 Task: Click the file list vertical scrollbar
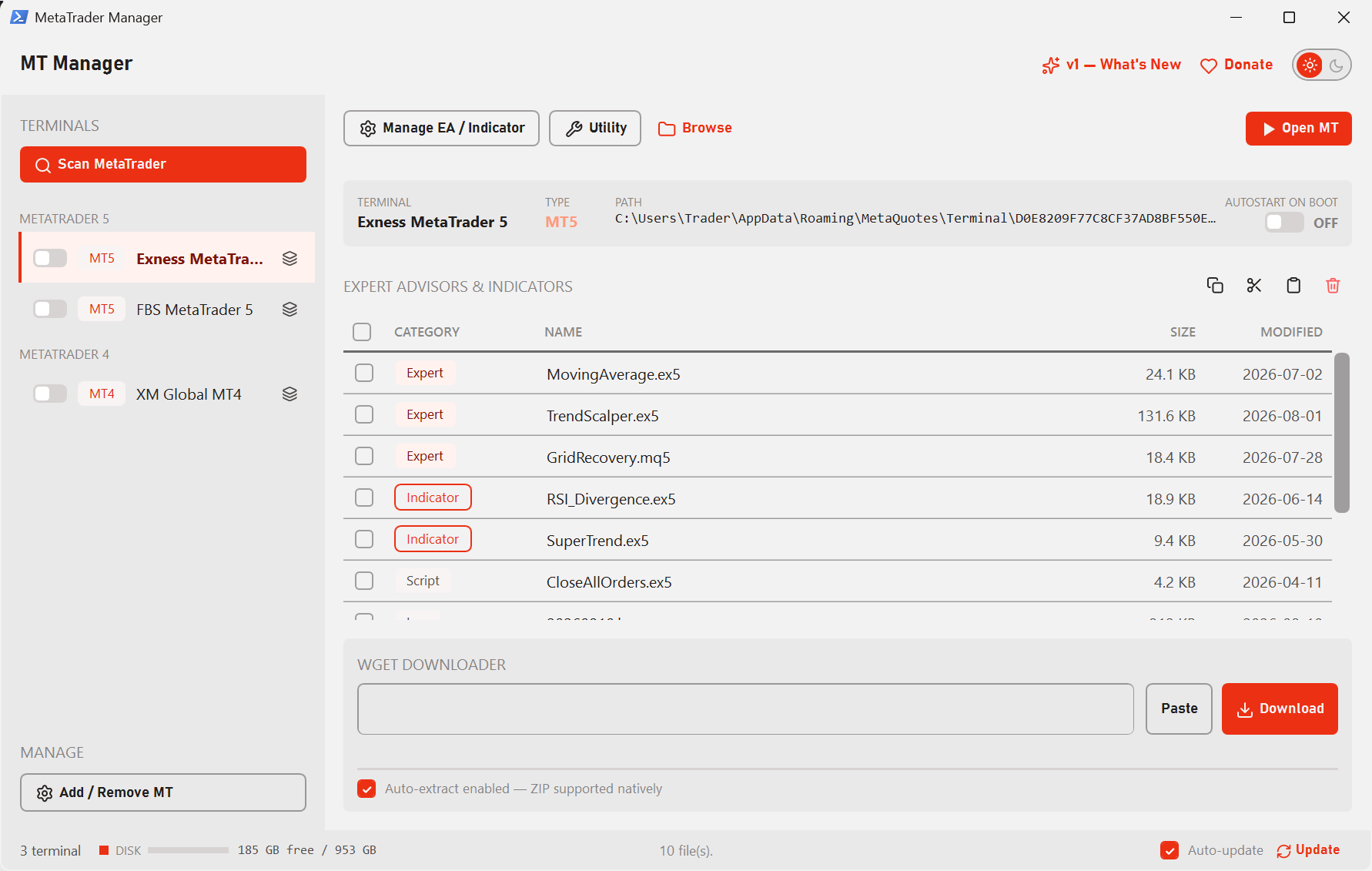(x=1342, y=433)
